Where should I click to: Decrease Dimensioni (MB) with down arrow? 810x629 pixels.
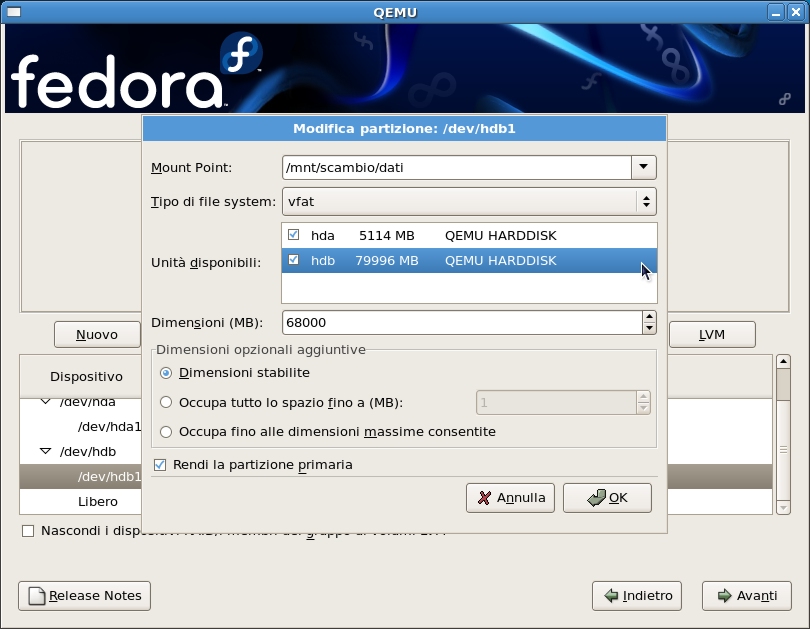pyautogui.click(x=649, y=328)
